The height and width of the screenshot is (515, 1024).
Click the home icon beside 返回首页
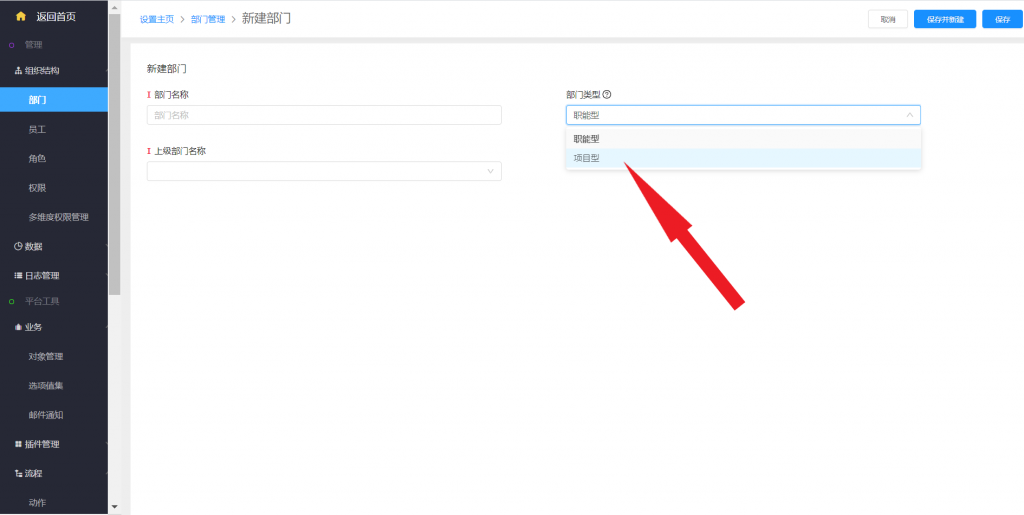(x=20, y=16)
